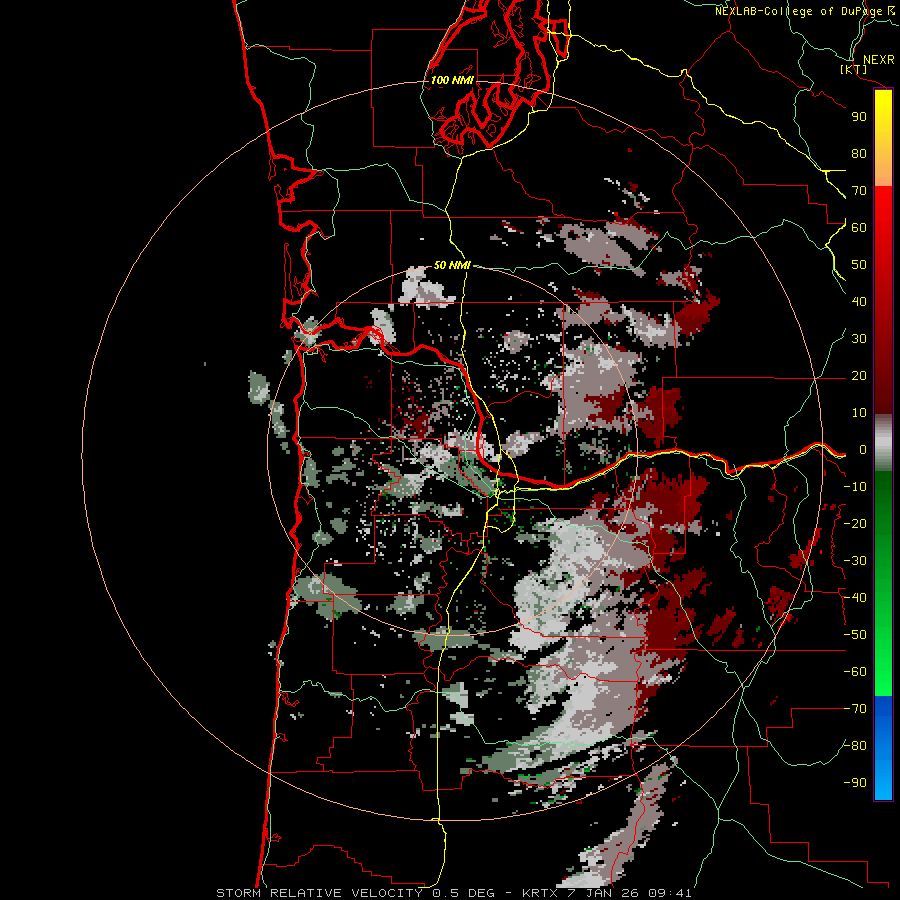Click the 30 value on the velocity scale
The width and height of the screenshot is (900, 900).
tap(859, 339)
